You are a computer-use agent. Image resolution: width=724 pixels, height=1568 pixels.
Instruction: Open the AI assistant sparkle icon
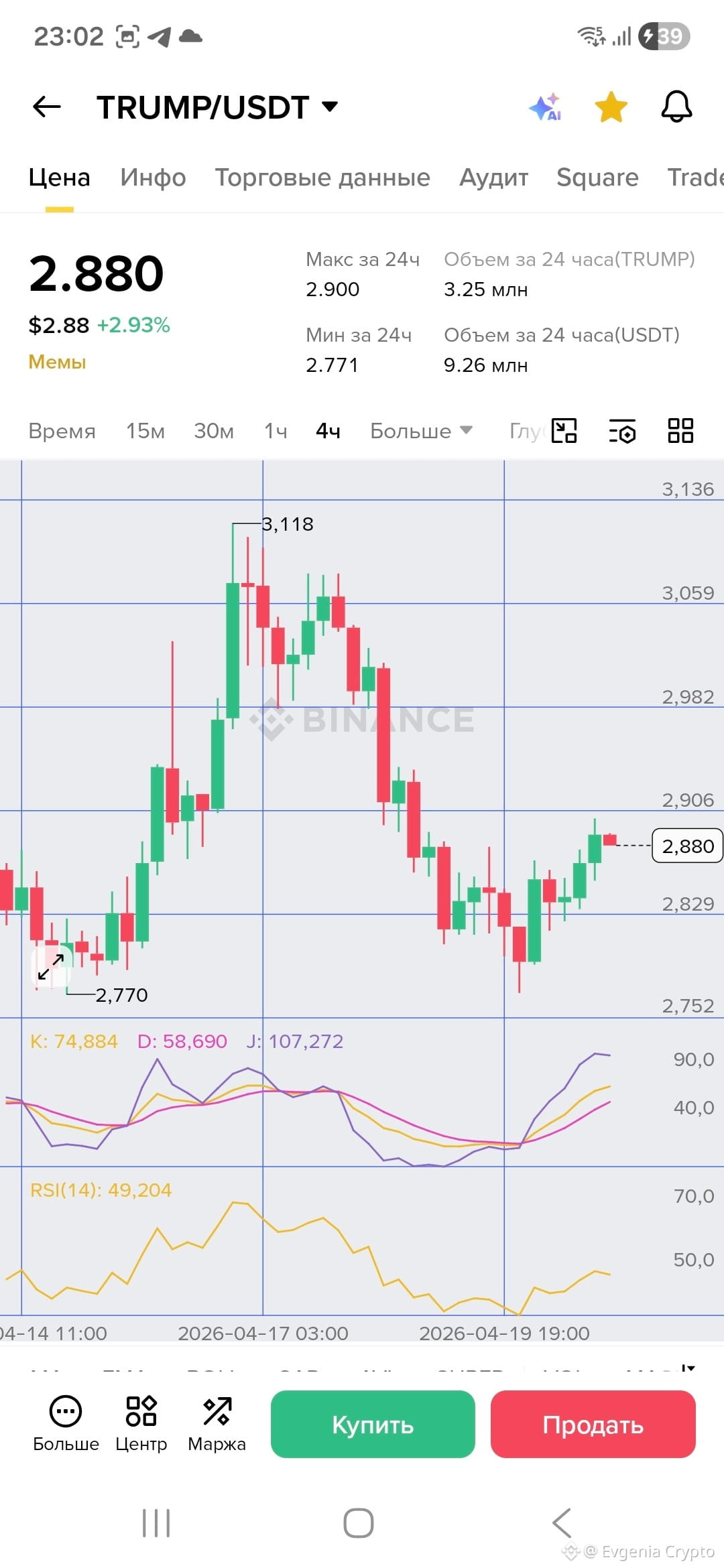click(x=545, y=107)
